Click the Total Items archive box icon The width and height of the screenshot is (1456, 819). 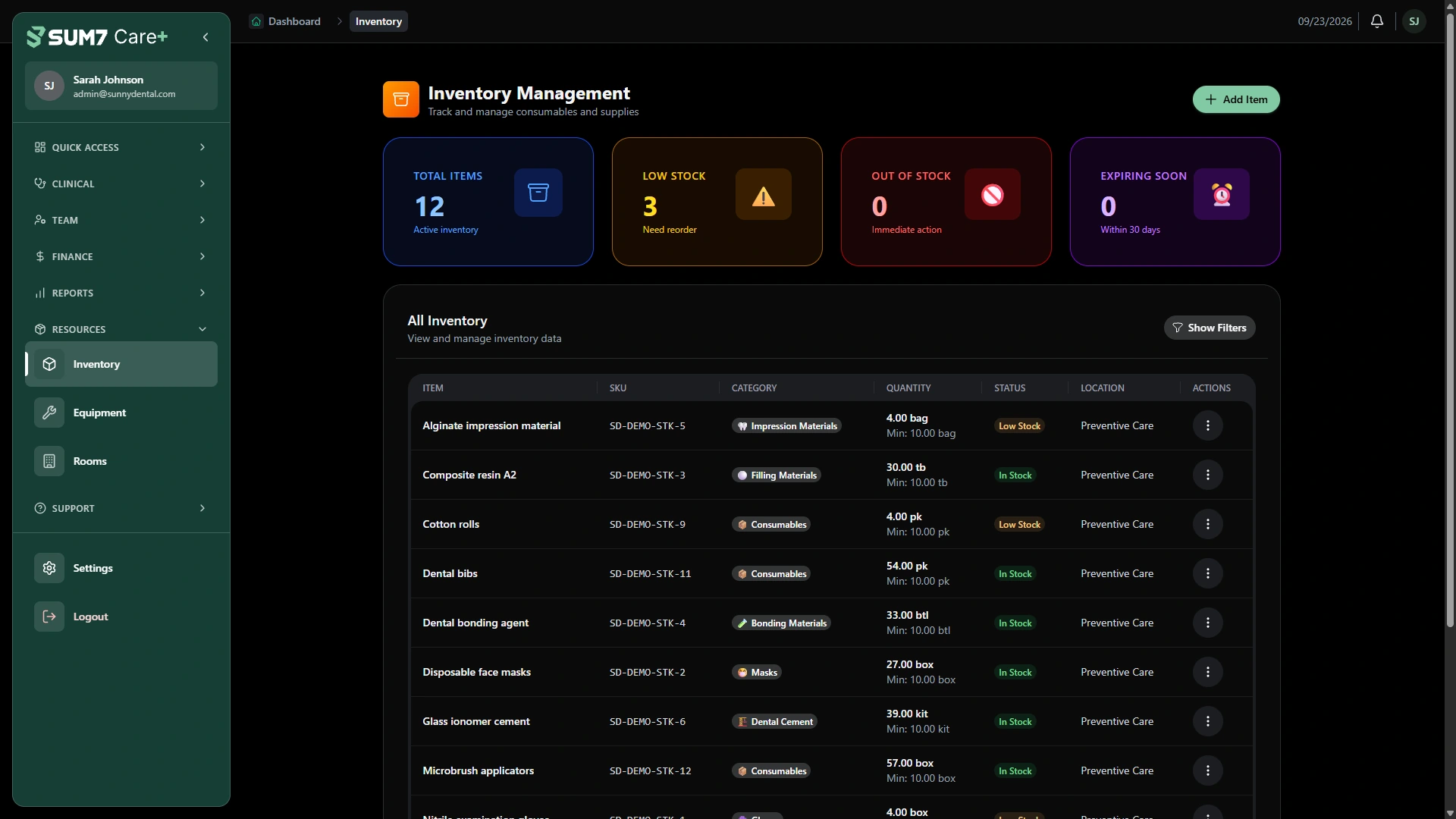coord(538,193)
